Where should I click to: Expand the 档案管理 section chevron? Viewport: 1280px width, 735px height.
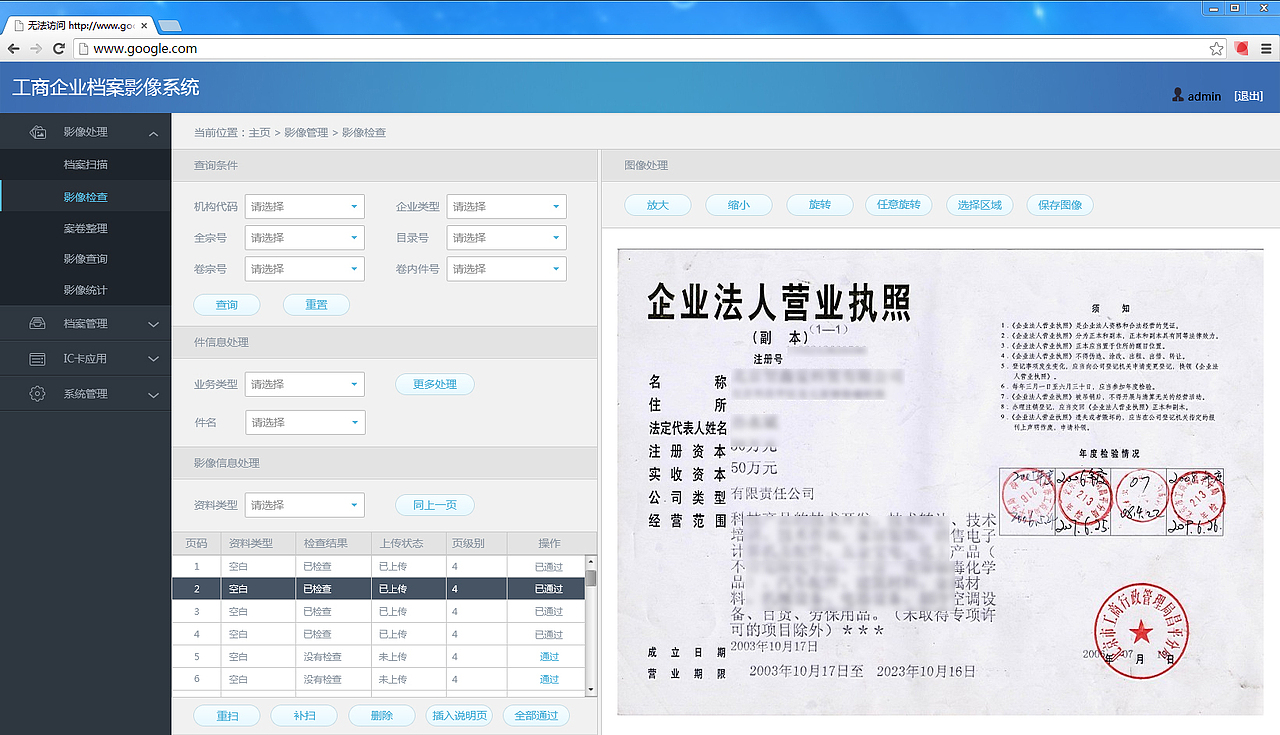point(152,323)
